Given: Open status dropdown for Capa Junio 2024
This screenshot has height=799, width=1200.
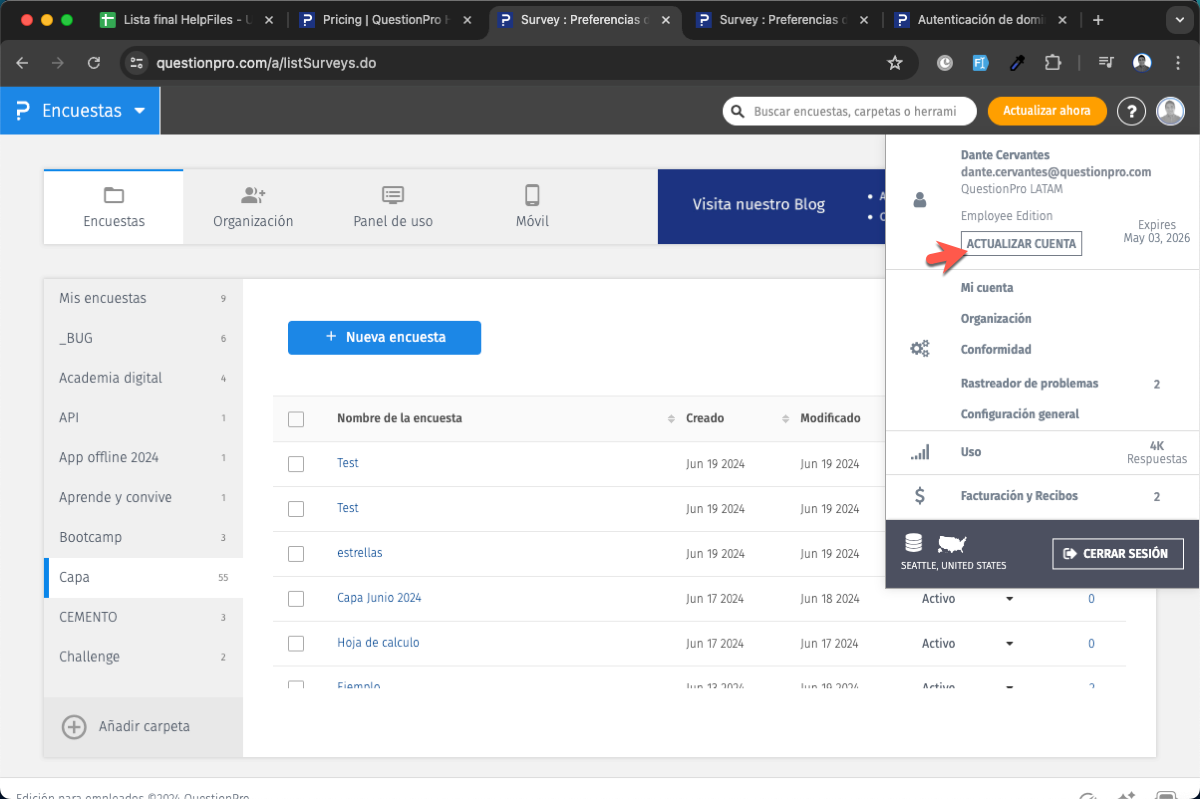Looking at the screenshot, I should click(x=1009, y=599).
